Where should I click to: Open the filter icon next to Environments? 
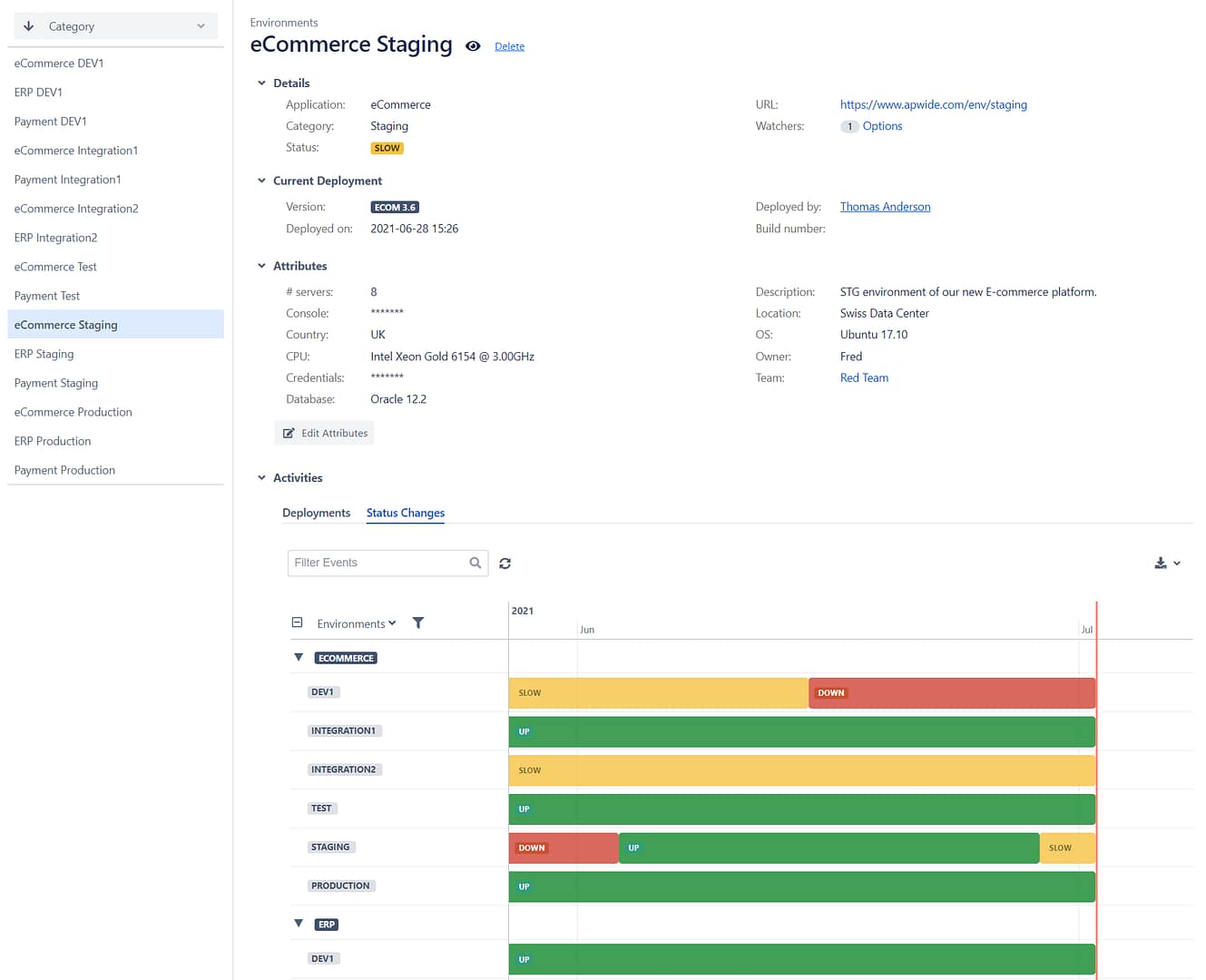418,622
